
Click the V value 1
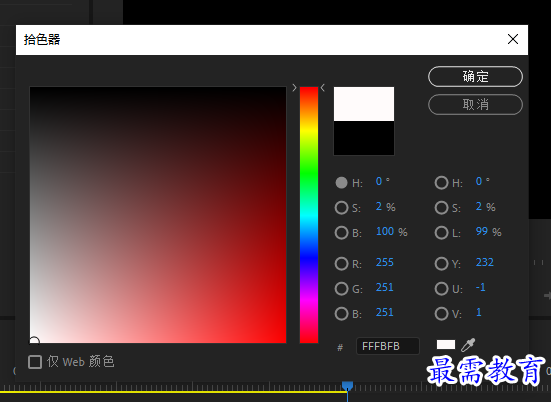point(479,312)
